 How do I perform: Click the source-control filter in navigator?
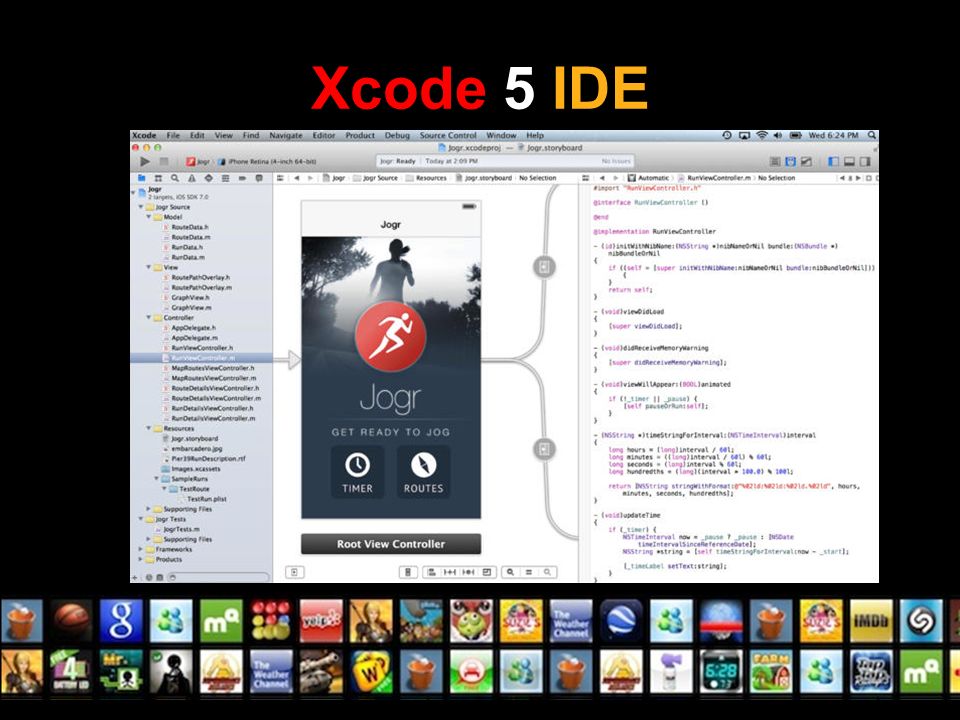[x=160, y=577]
